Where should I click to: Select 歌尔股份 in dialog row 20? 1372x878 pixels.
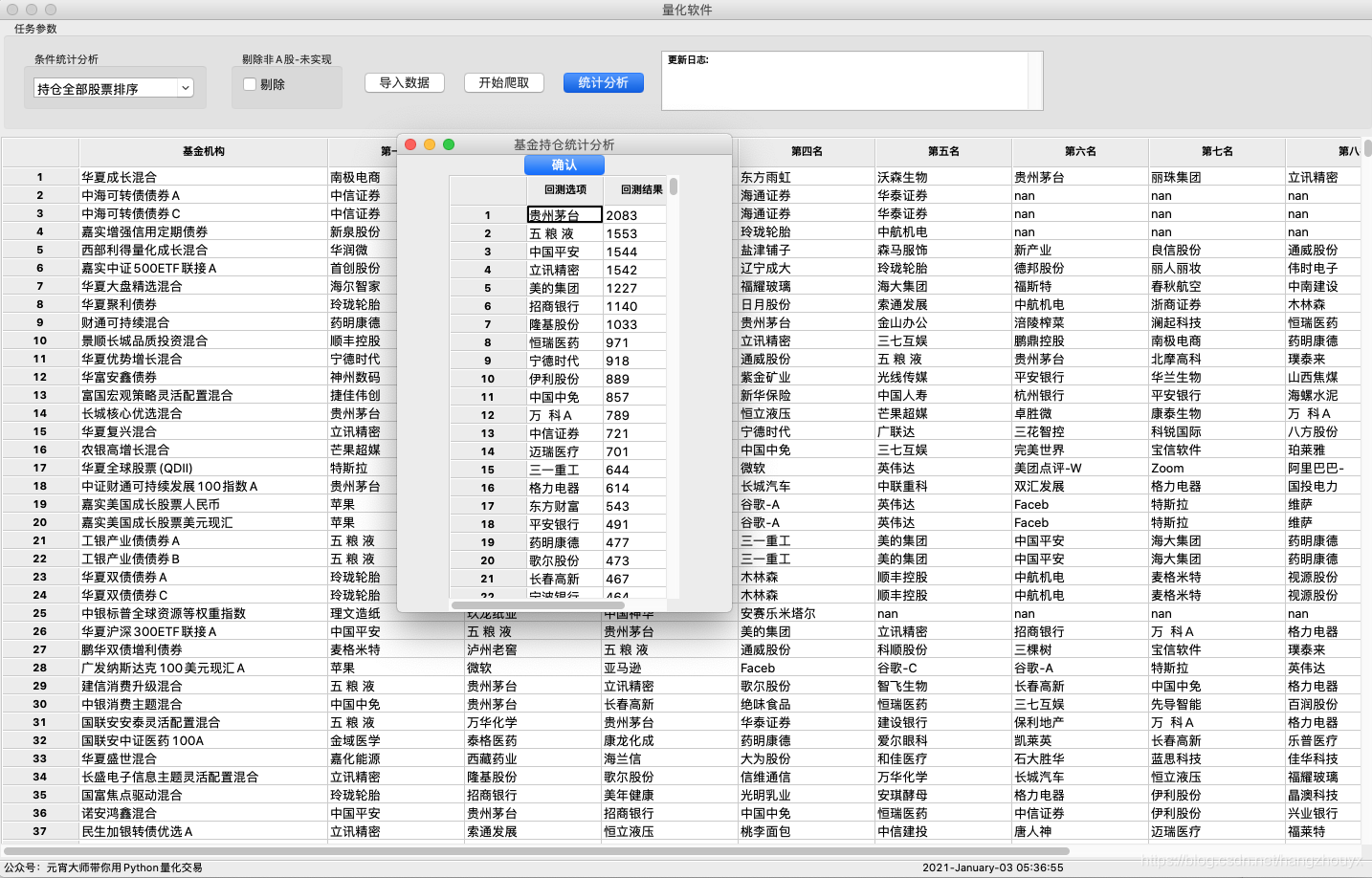click(x=564, y=560)
